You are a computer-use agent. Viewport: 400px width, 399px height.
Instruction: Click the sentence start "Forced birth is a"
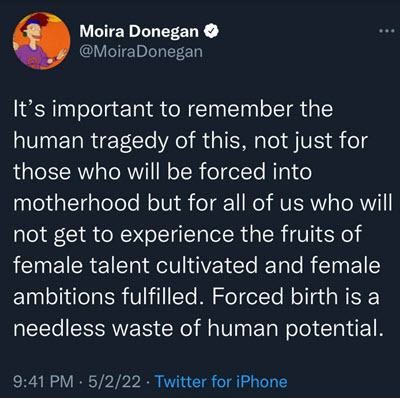click(295, 296)
